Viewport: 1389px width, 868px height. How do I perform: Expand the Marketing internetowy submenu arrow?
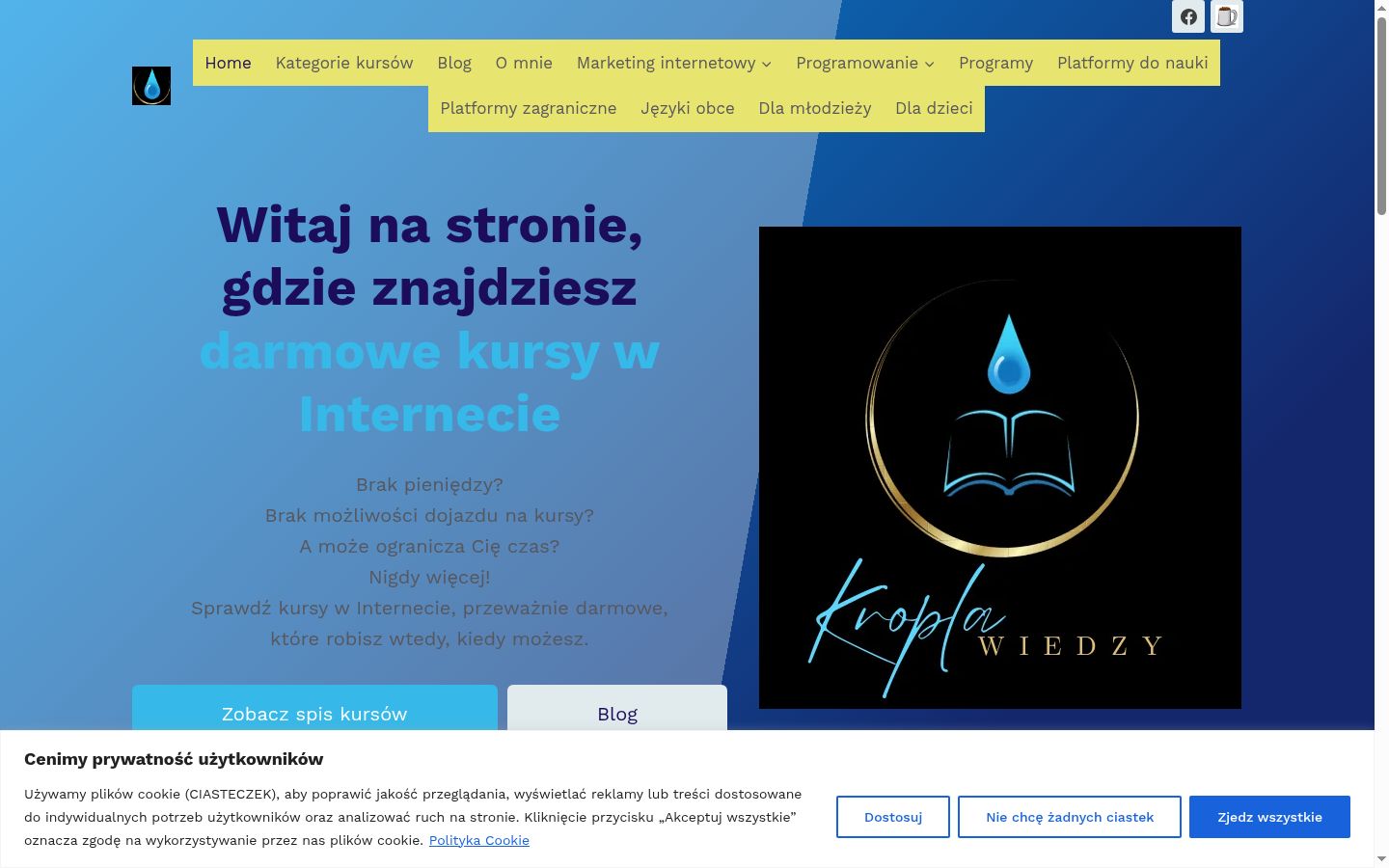pos(767,64)
